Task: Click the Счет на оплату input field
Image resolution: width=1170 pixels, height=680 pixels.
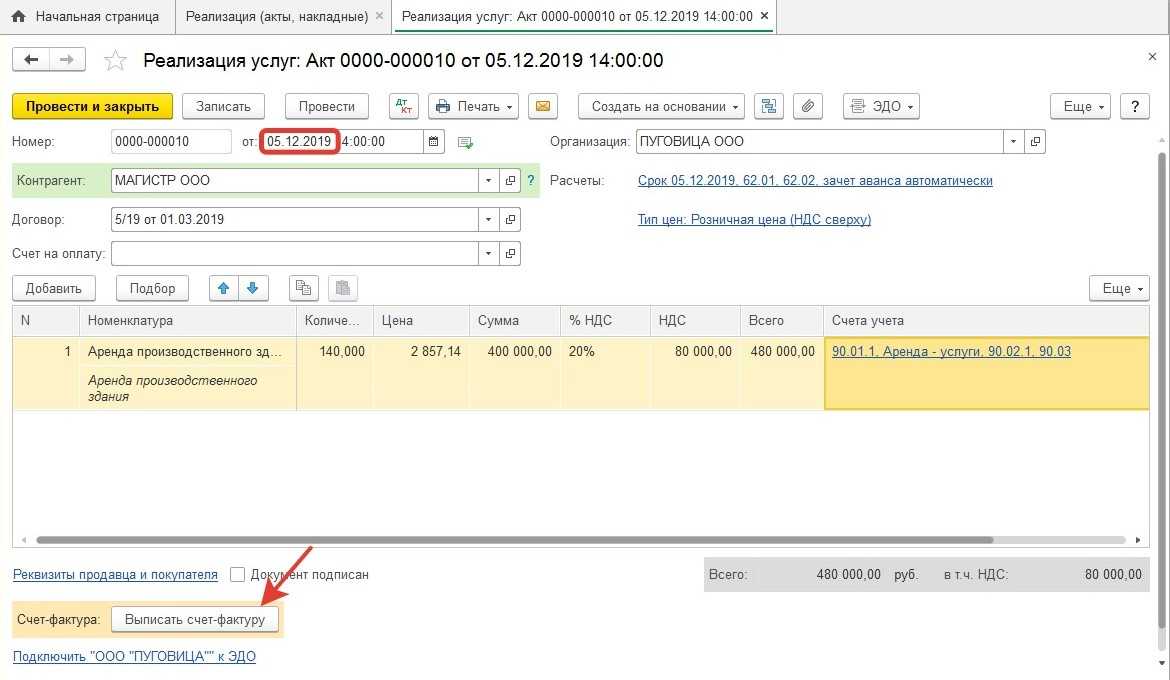Action: coord(294,254)
